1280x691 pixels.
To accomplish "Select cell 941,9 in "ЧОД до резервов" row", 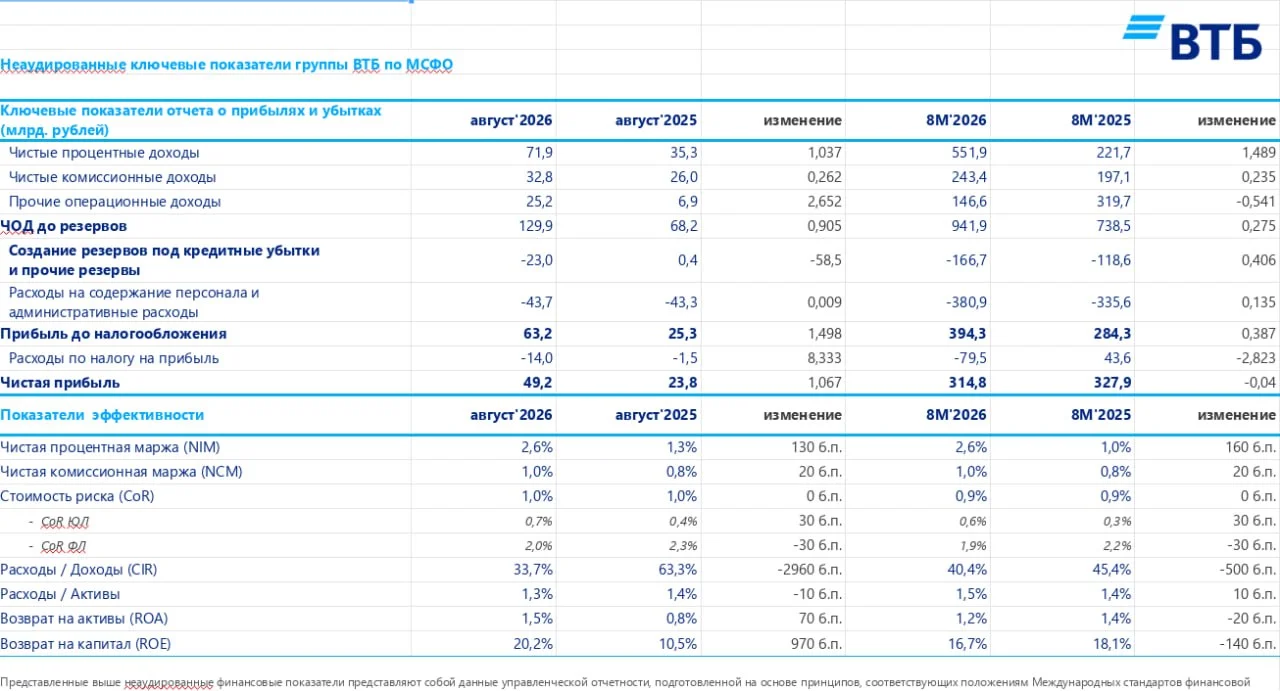I will coord(967,226).
